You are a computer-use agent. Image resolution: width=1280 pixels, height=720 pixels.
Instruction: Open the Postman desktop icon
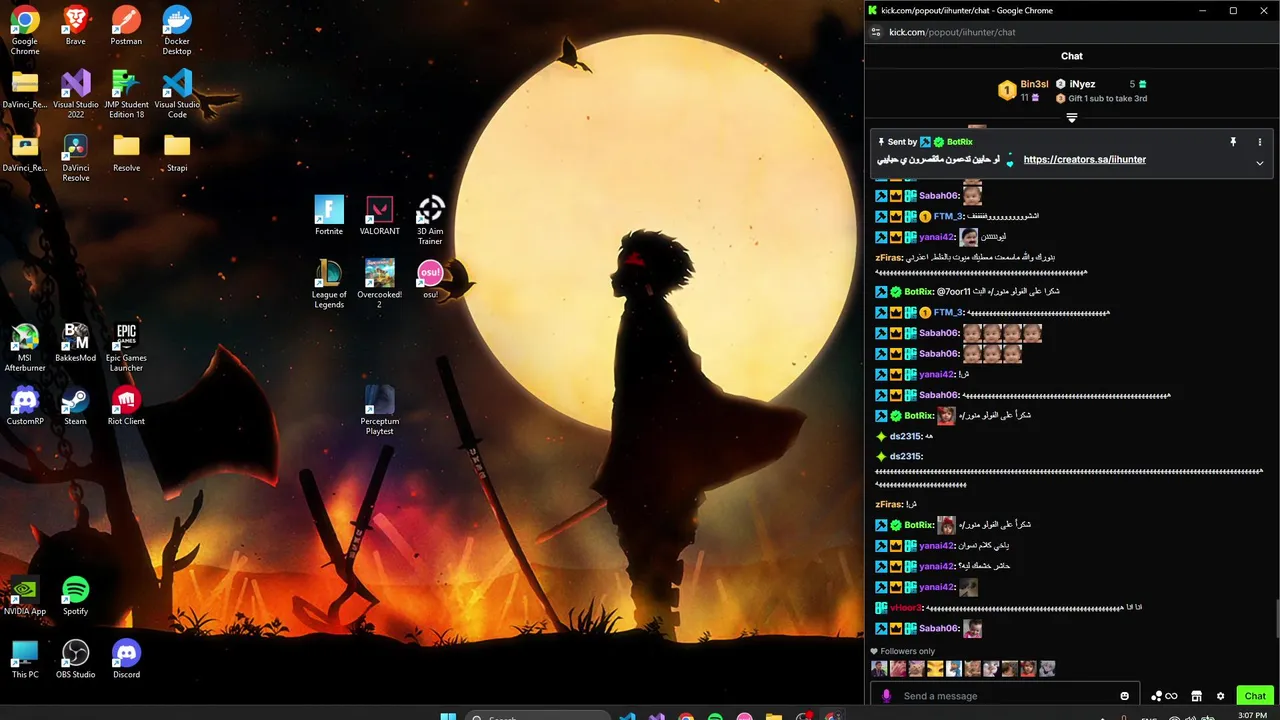tap(126, 25)
